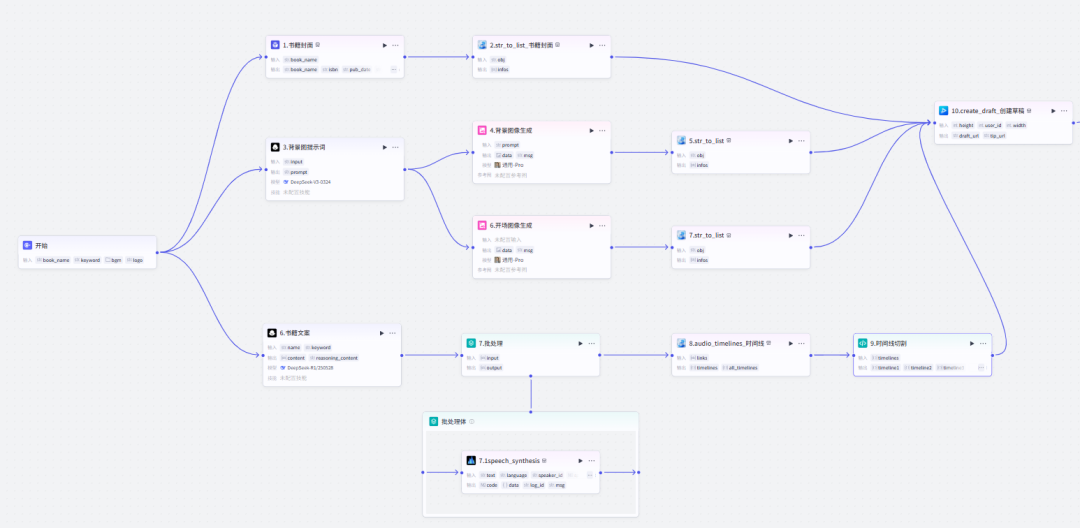The image size is (1080, 528).
Task: Click the 3.背景图提示词 LLM node icon
Action: 275,147
